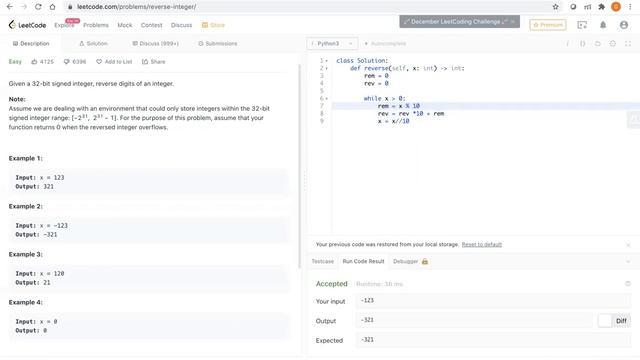The height and width of the screenshot is (360, 640).
Task: Click Add to List
Action: pyautogui.click(x=114, y=62)
